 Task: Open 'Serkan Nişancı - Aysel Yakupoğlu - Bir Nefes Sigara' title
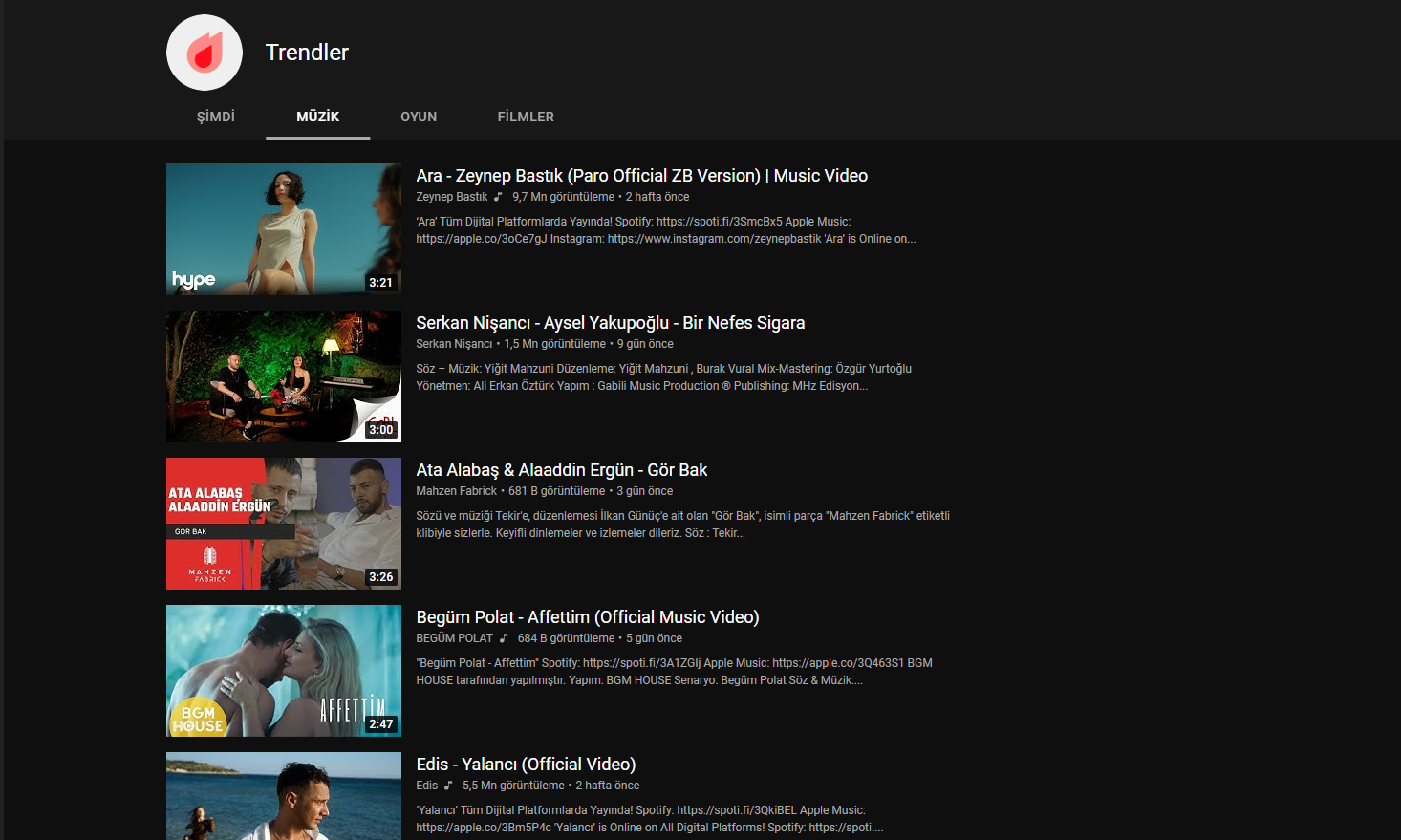click(x=611, y=323)
